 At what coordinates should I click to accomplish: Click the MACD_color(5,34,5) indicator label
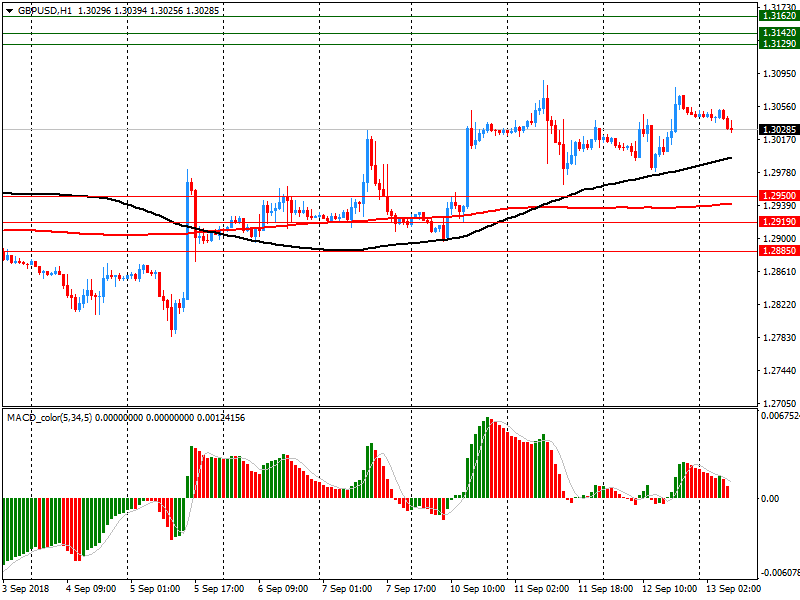click(49, 417)
